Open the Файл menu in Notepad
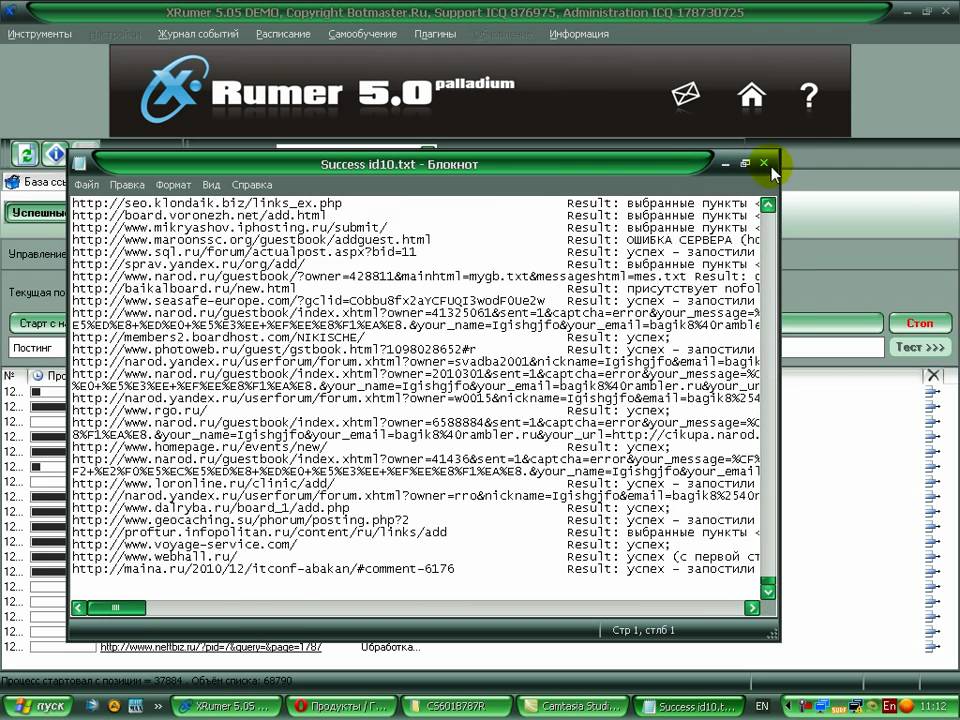The image size is (960, 720). click(86, 185)
